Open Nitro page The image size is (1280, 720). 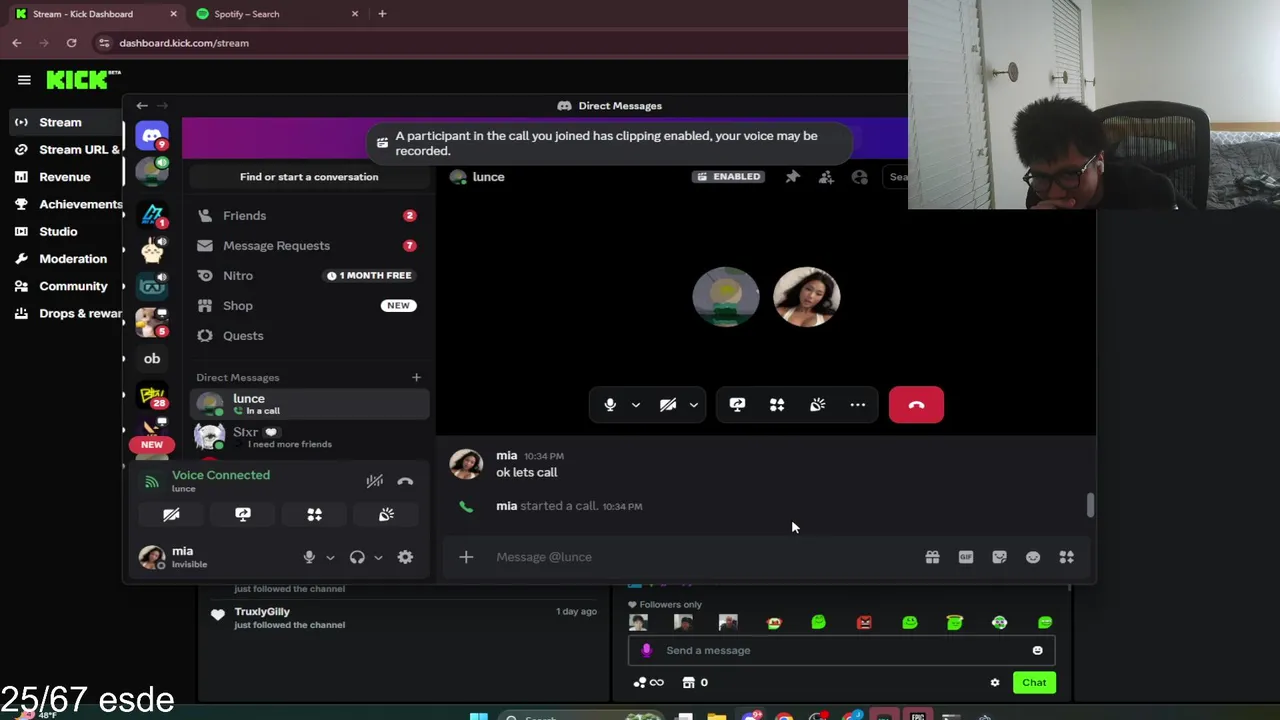point(309,276)
